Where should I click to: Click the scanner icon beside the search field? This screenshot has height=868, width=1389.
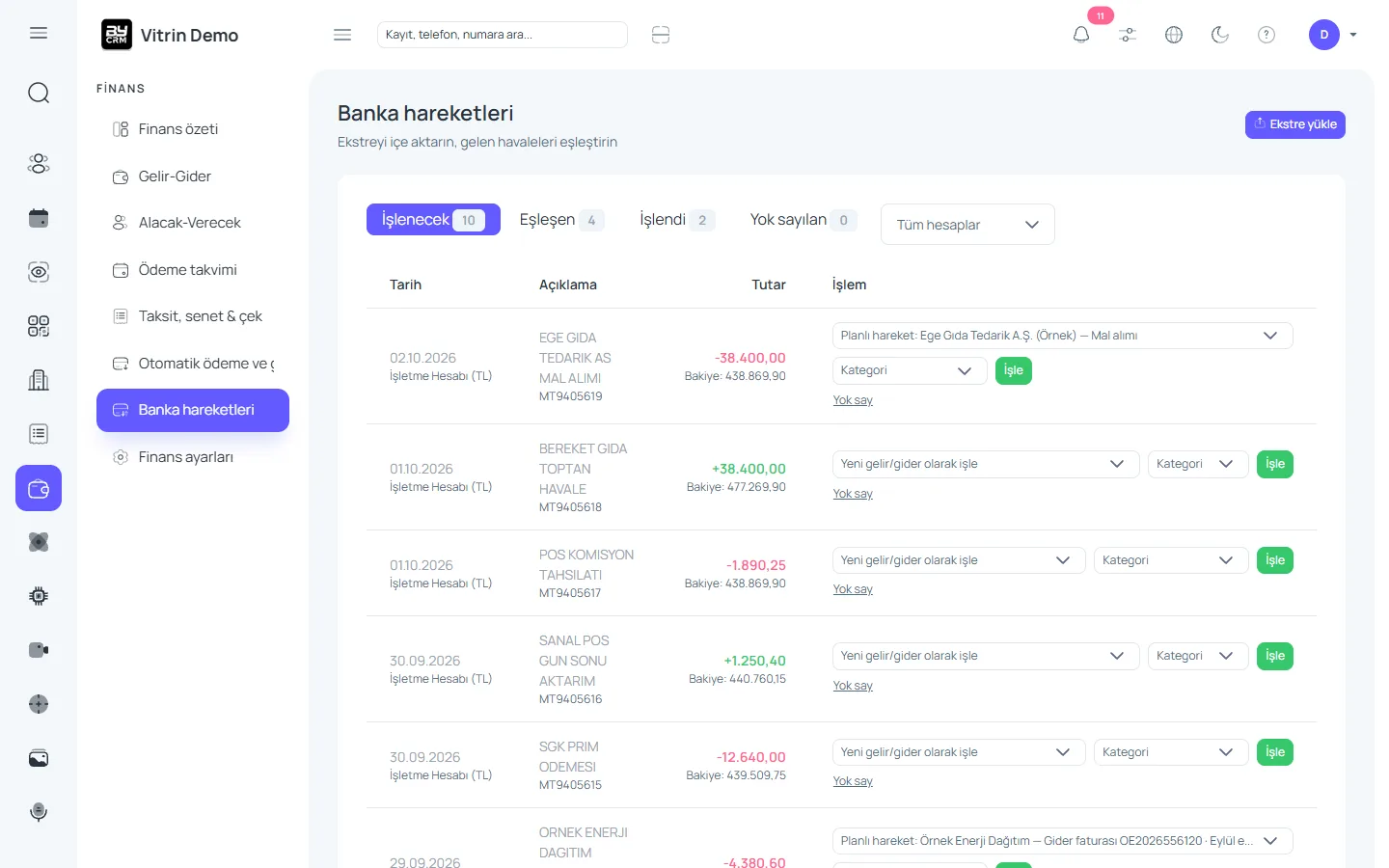tap(661, 35)
